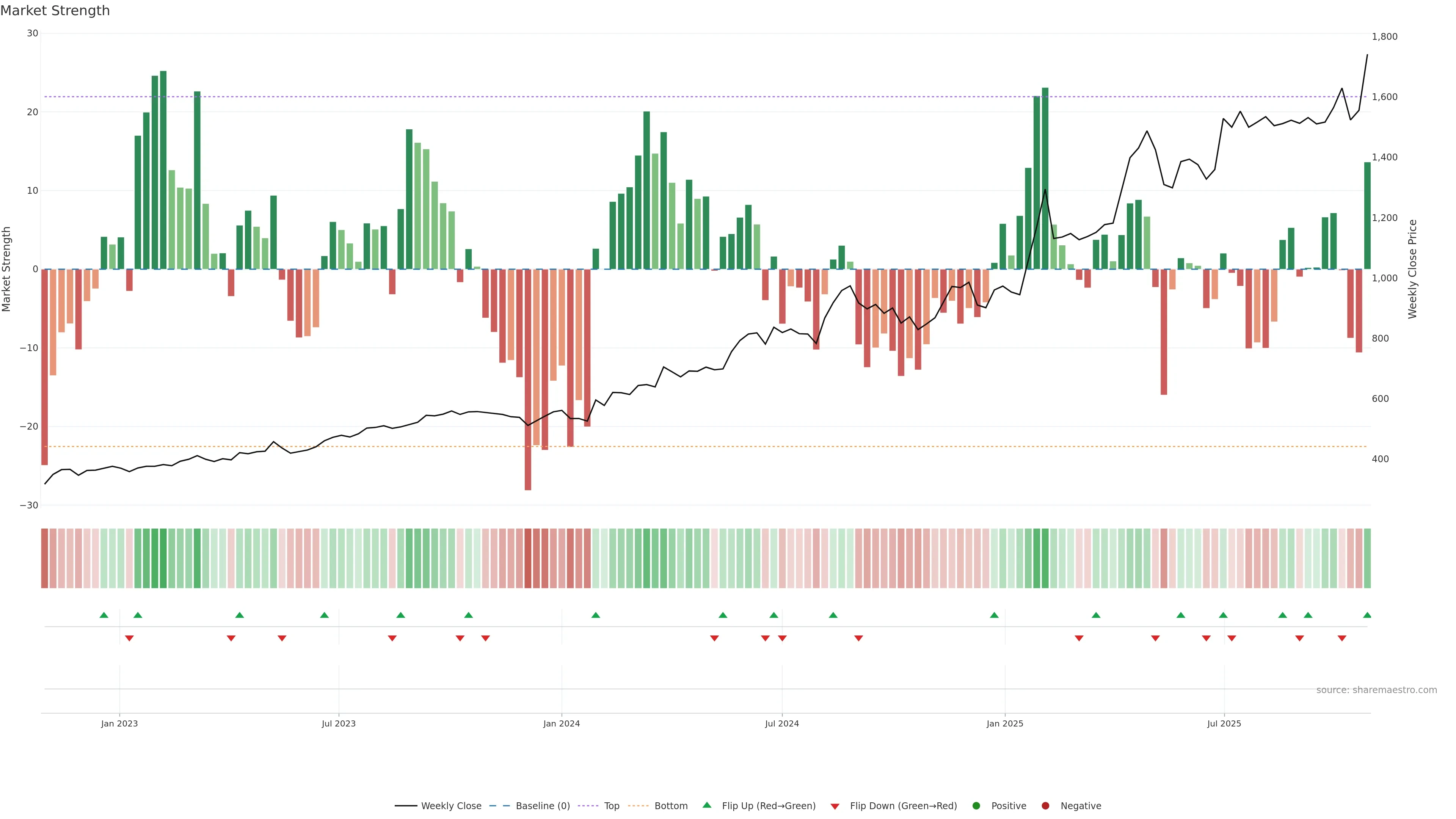The height and width of the screenshot is (819, 1456).
Task: Click the Flip Up green triangle legend icon
Action: 706,805
